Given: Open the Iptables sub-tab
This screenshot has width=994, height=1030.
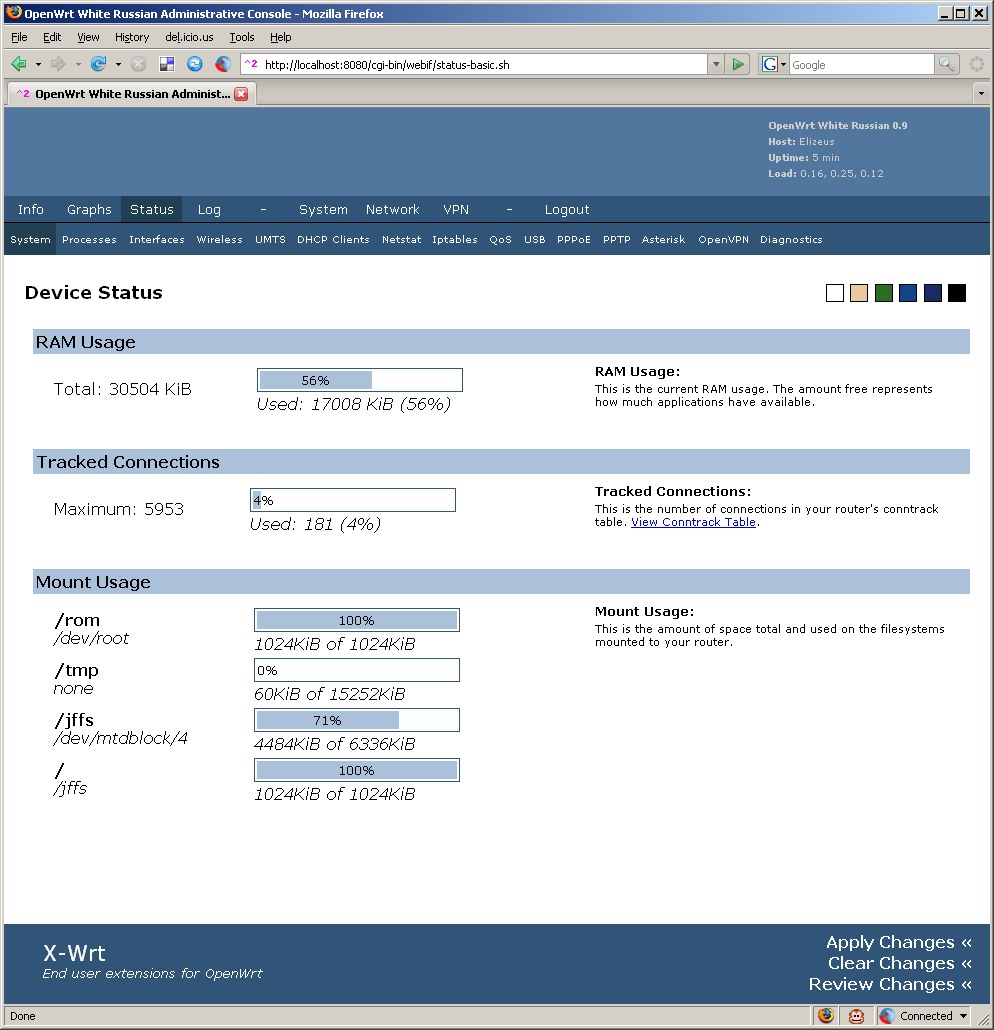Looking at the screenshot, I should (x=455, y=240).
